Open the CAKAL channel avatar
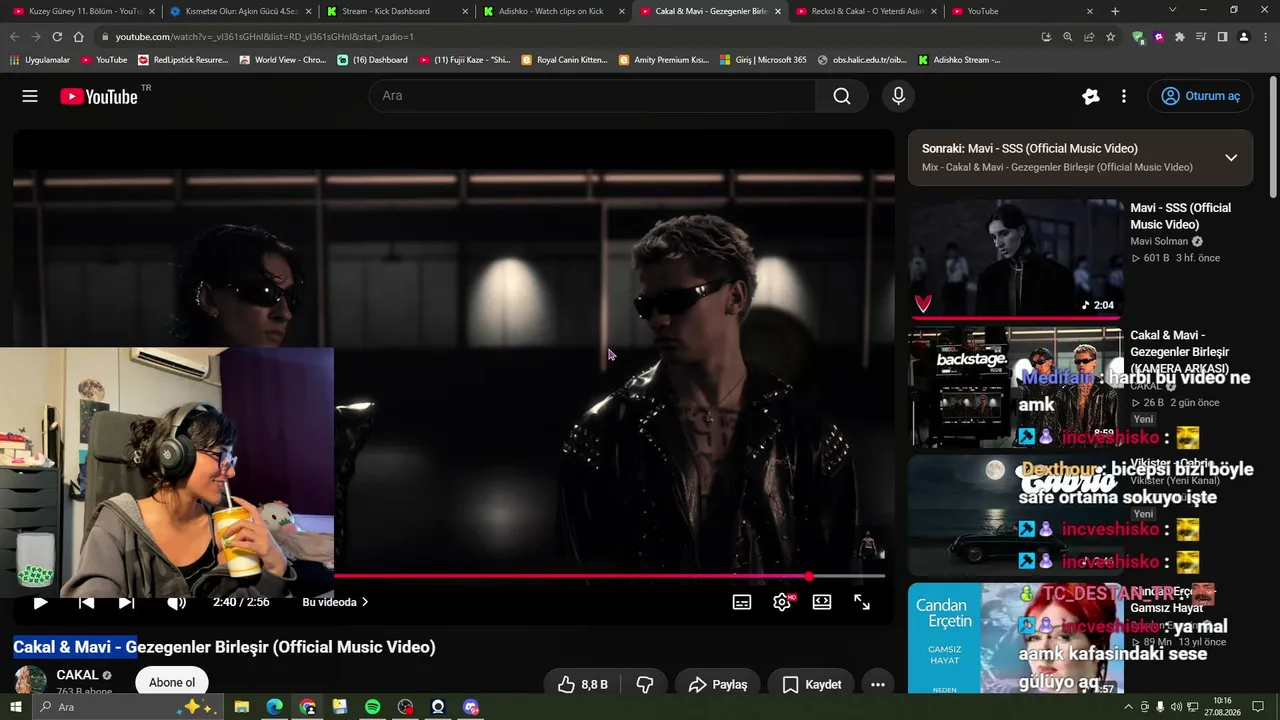1280x720 pixels. [x=30, y=681]
